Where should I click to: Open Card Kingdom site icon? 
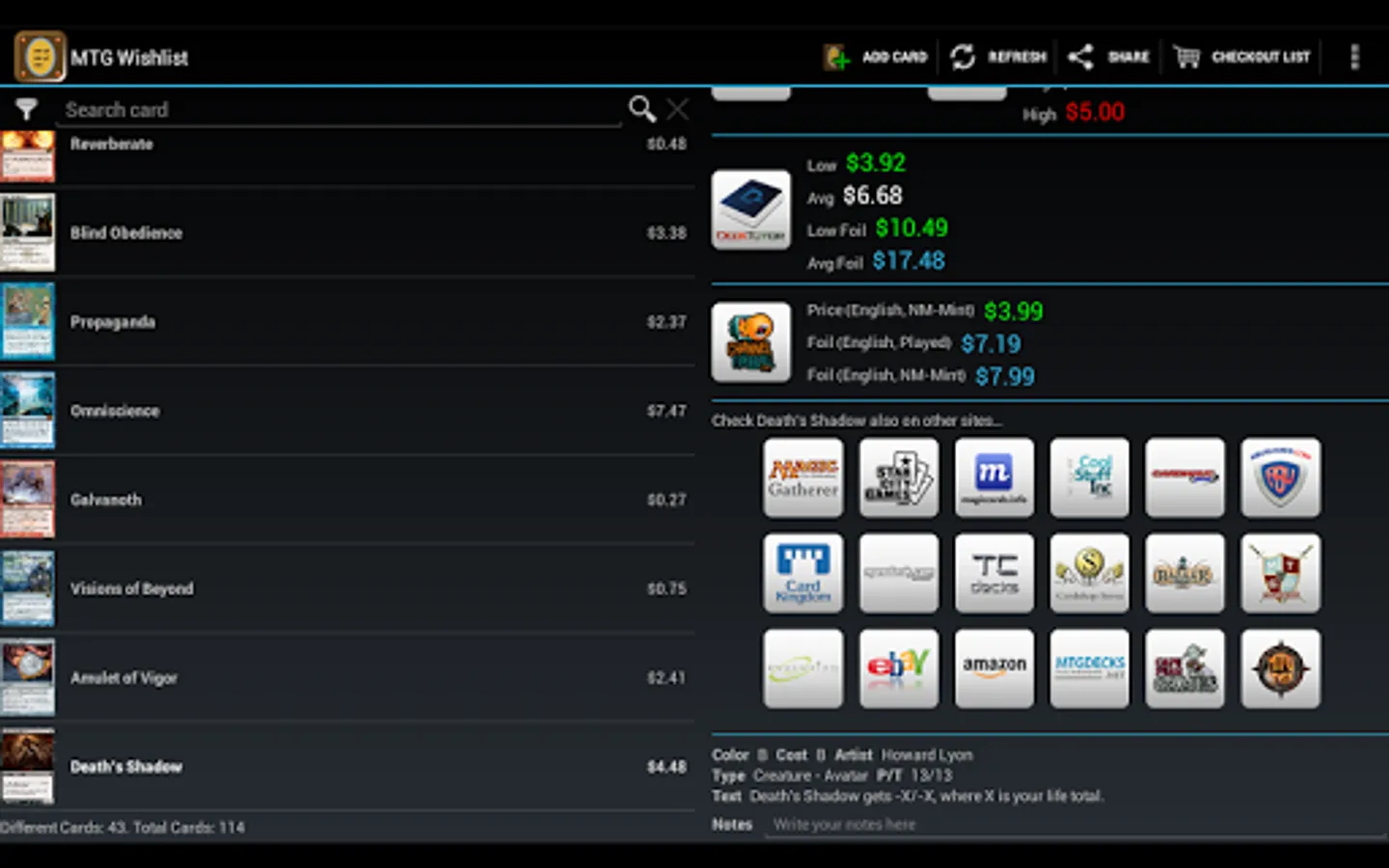click(803, 574)
